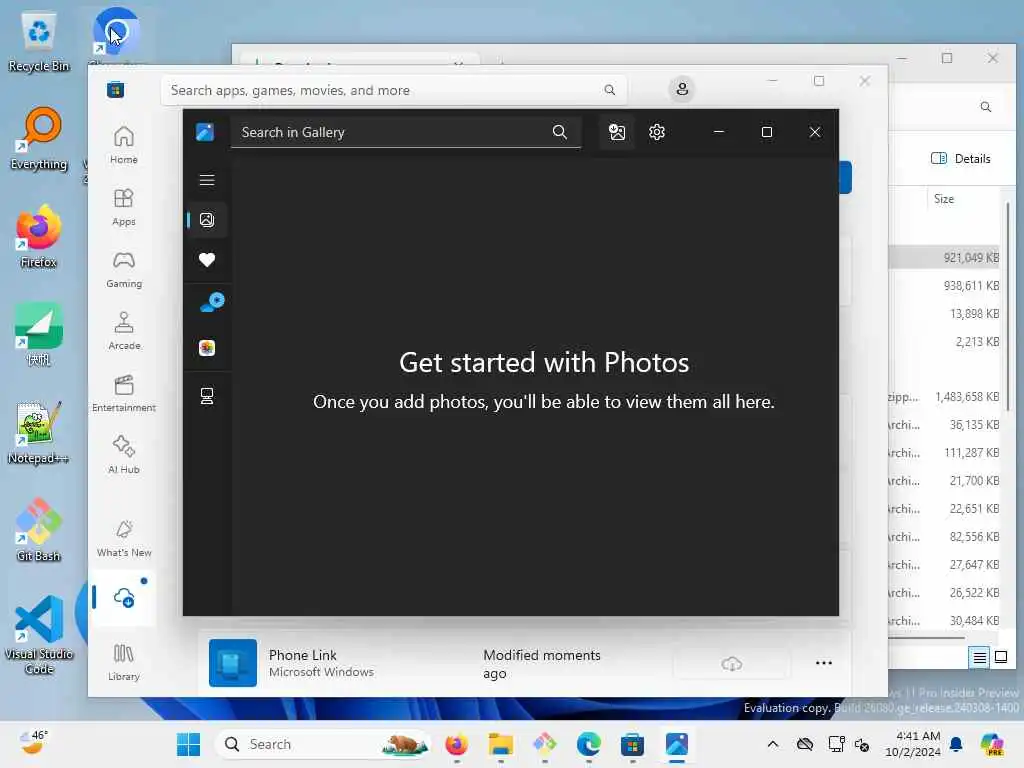Viewport: 1024px width, 768px height.
Task: Open the Windows Start menu
Action: tap(189, 744)
